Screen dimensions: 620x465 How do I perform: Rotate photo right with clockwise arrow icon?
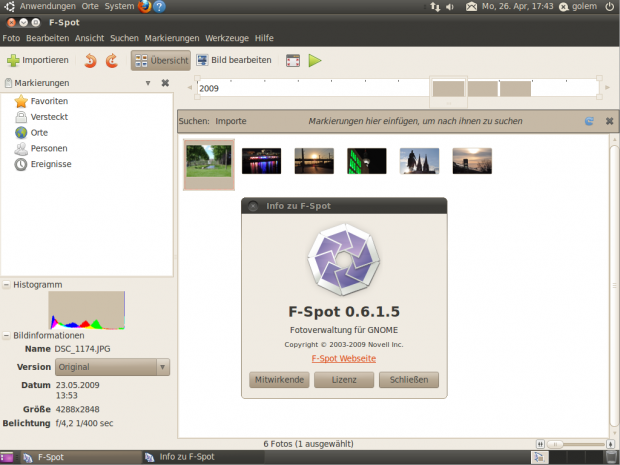(112, 61)
